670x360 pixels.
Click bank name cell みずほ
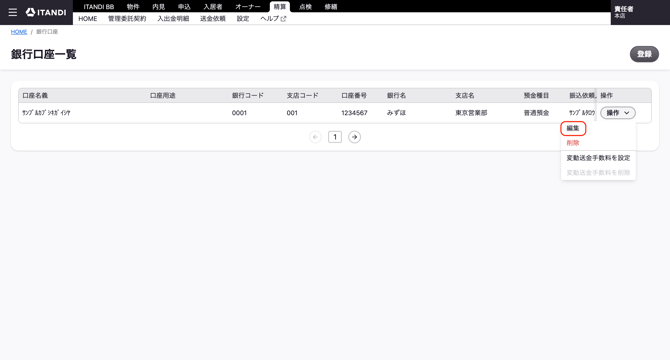(x=397, y=113)
